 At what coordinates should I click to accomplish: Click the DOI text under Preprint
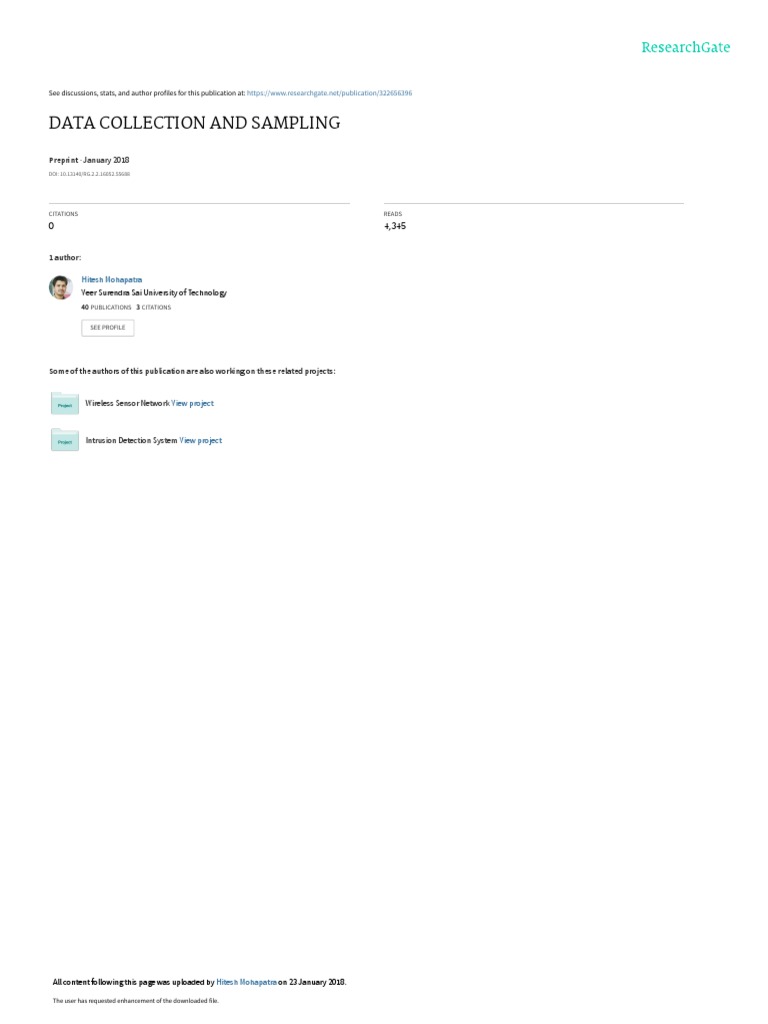point(89,174)
